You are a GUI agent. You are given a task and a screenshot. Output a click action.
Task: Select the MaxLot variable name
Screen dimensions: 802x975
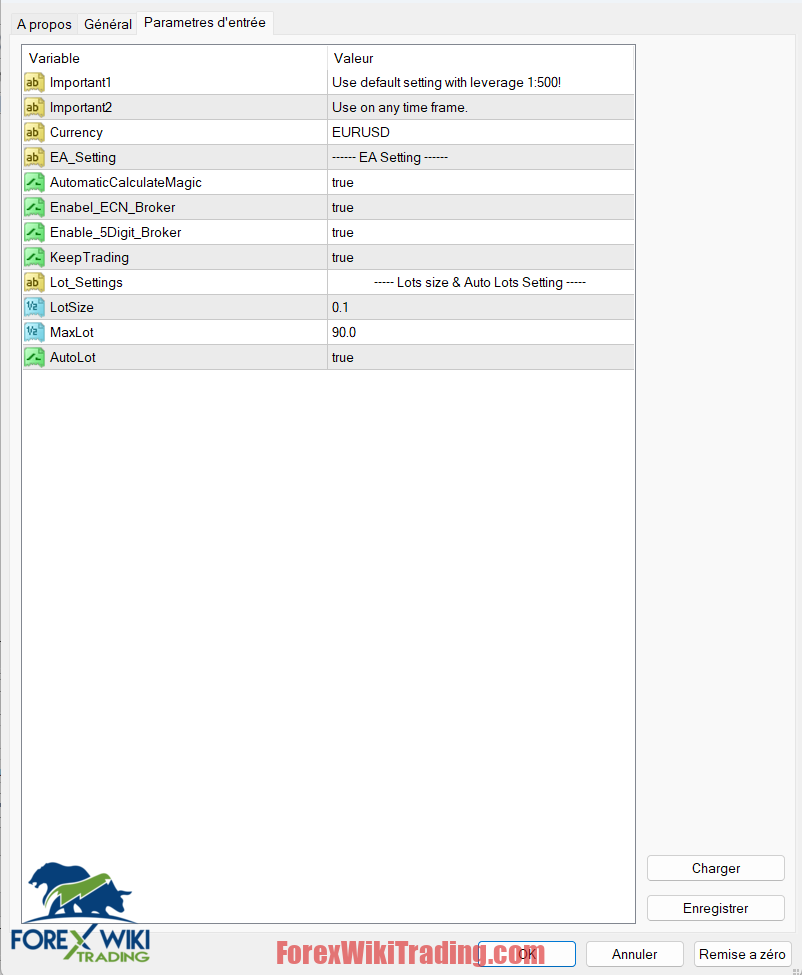click(71, 332)
